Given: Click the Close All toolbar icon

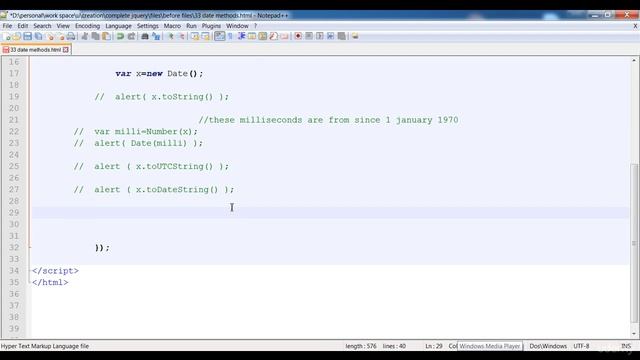Looking at the screenshot, I should tap(60, 36).
